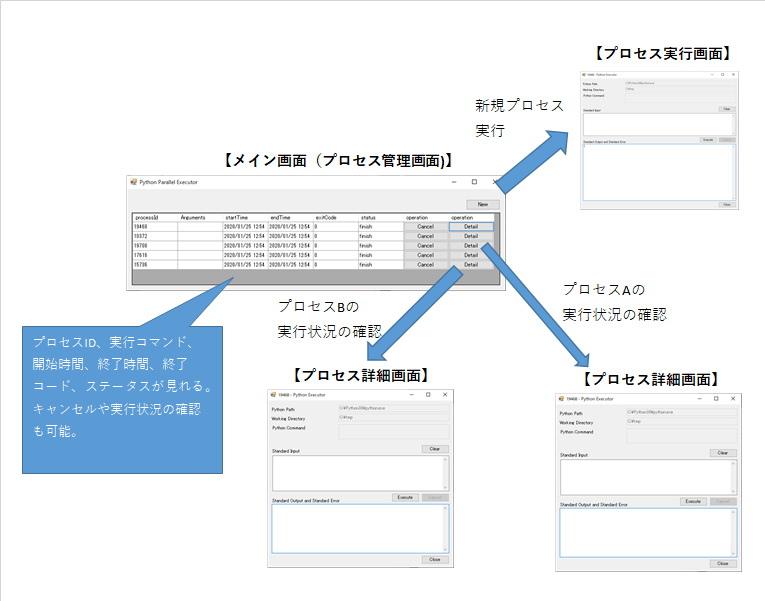765x601 pixels.
Task: Click Execute in Process B detail window
Action: (405, 498)
